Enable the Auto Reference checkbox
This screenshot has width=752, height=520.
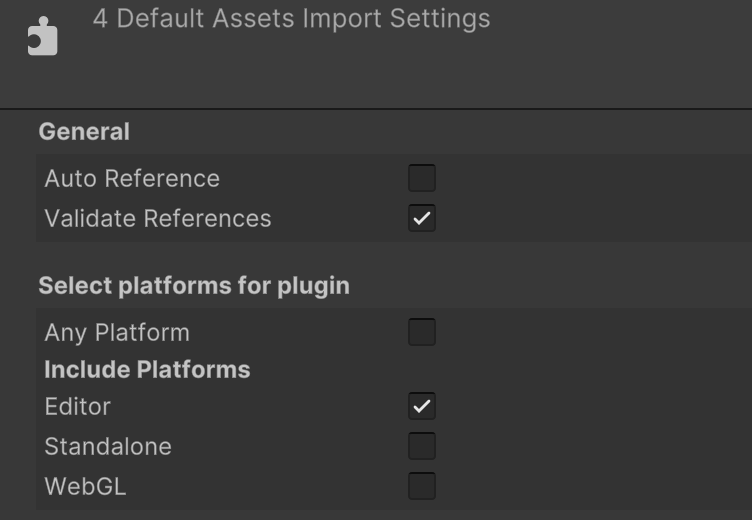[422, 178]
